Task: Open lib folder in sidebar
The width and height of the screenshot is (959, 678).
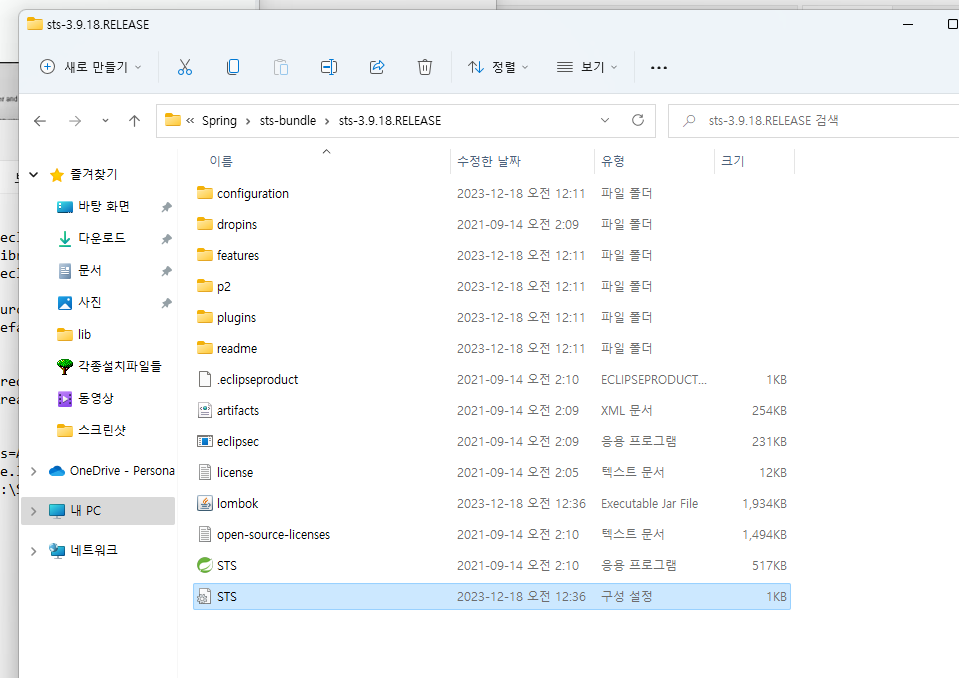Action: (x=84, y=334)
